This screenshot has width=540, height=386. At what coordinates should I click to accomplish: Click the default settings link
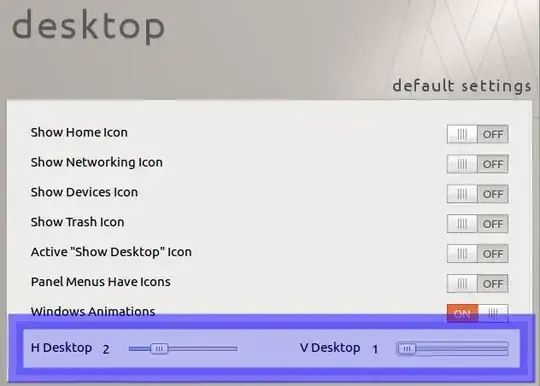point(462,86)
